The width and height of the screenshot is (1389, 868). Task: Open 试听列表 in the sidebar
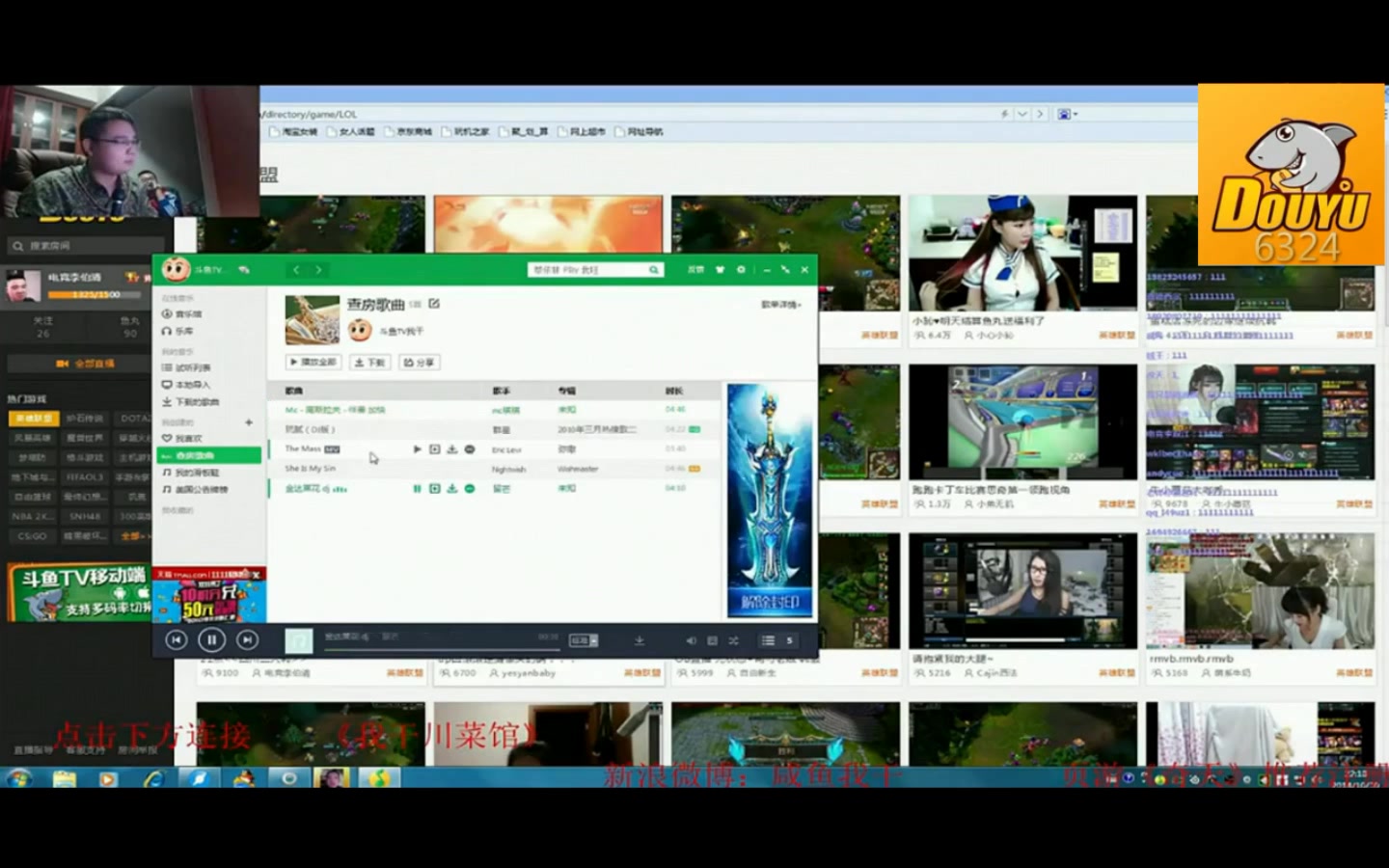(186, 367)
